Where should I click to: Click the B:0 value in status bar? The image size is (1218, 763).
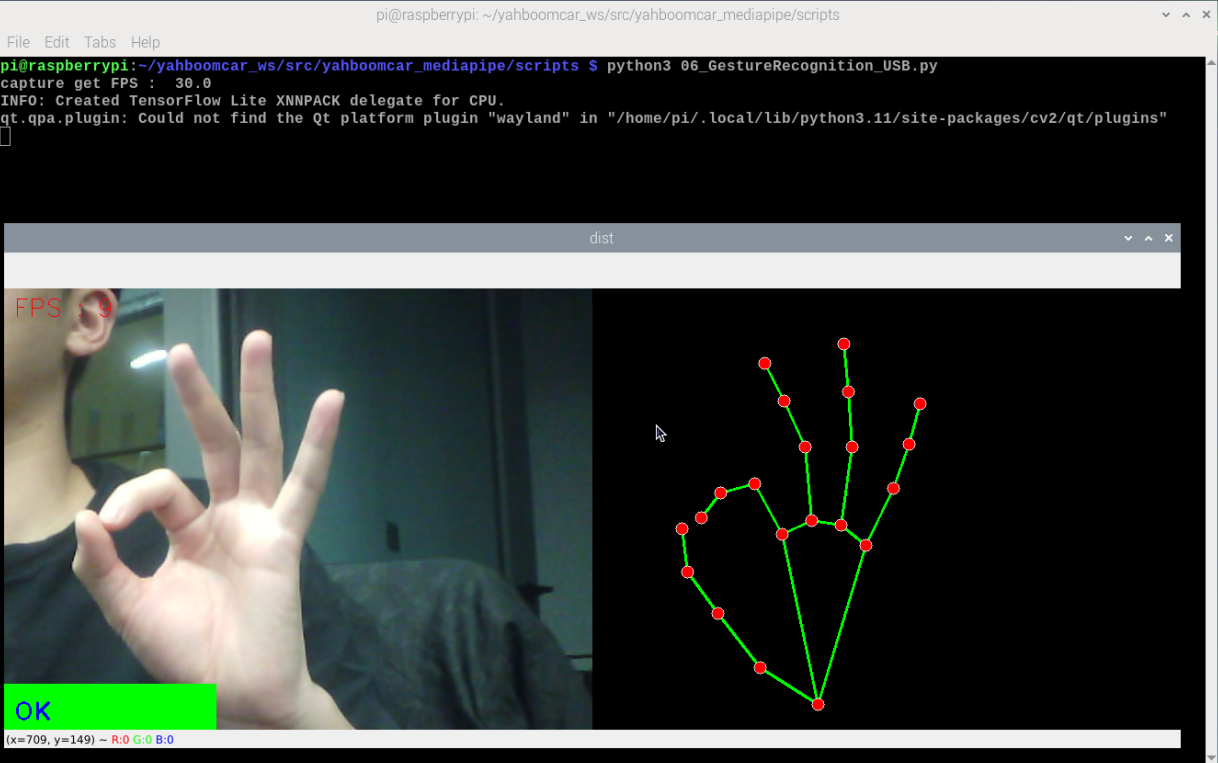click(164, 740)
